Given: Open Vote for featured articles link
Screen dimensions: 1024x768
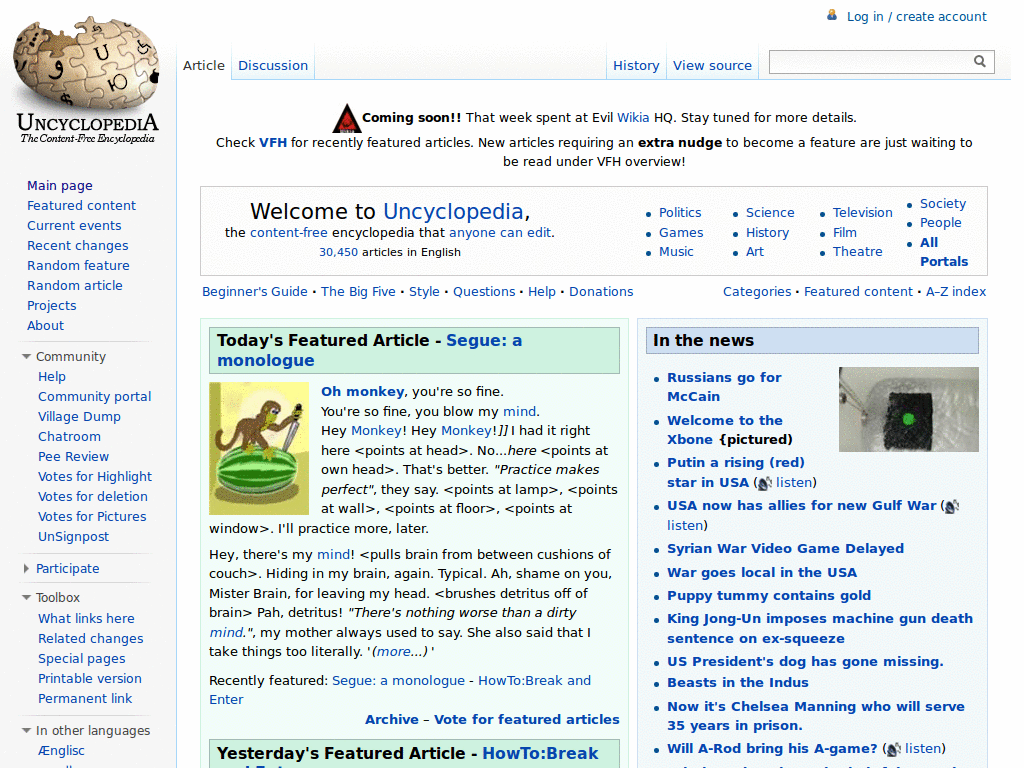Looking at the screenshot, I should pyautogui.click(x=526, y=720).
